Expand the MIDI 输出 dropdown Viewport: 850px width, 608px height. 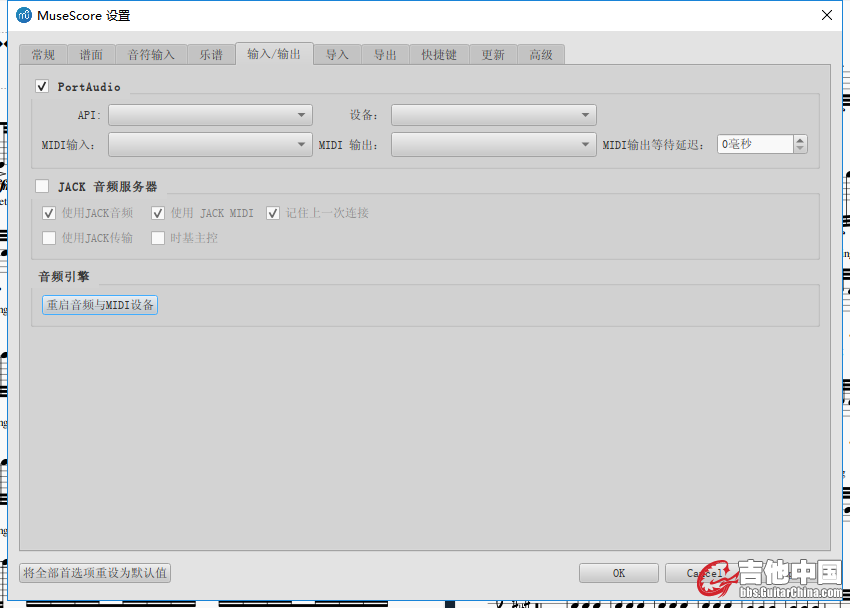click(x=494, y=145)
